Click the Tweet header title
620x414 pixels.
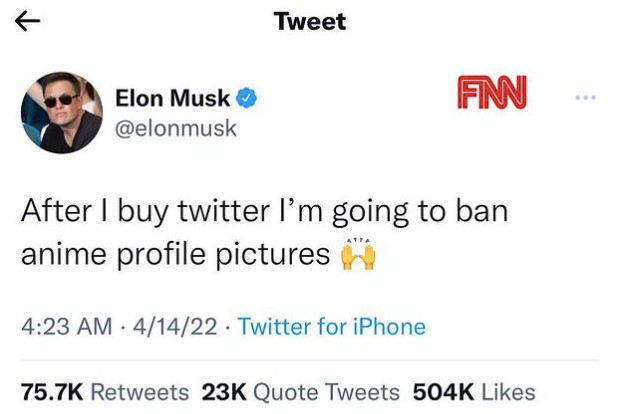[310, 21]
